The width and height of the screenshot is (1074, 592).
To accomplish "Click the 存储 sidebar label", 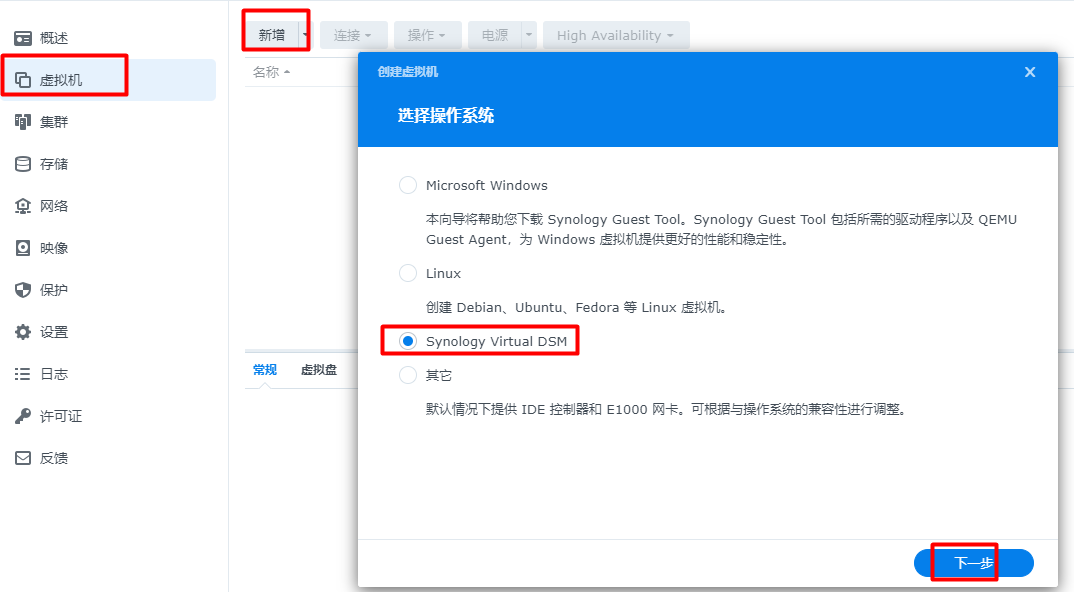I will (x=54, y=164).
